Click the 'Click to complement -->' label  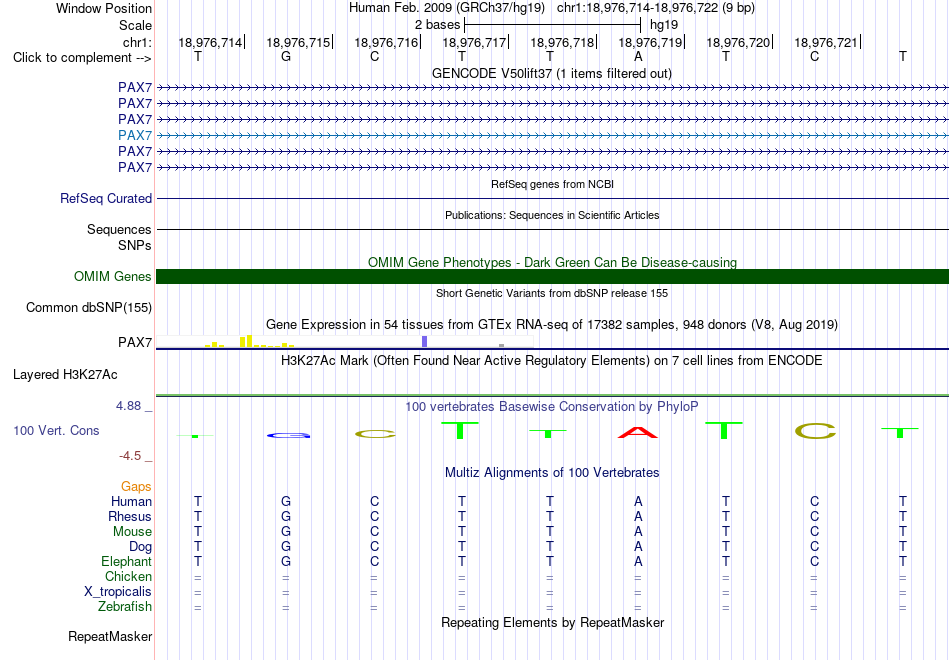pyautogui.click(x=82, y=58)
